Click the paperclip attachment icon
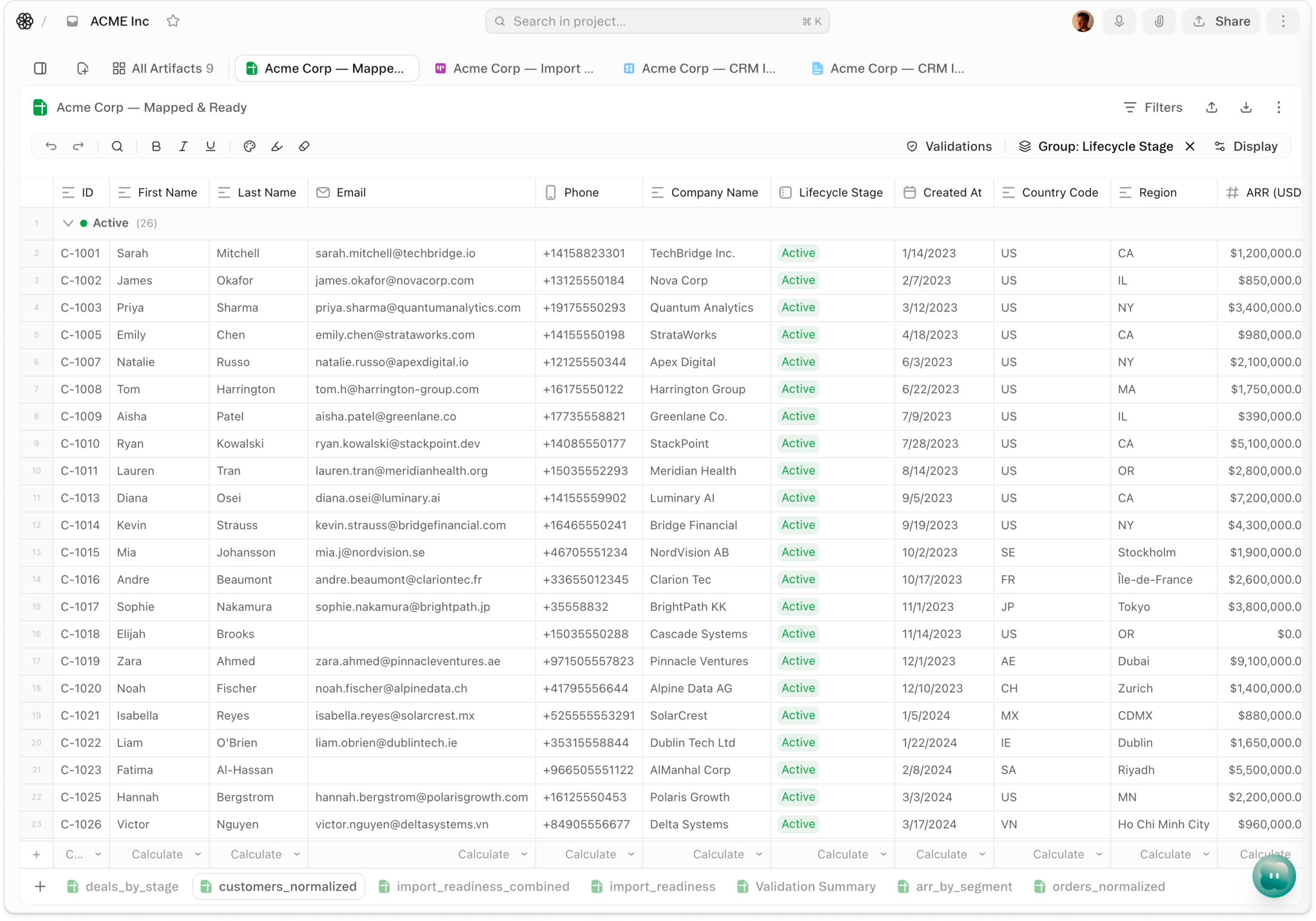Image resolution: width=1316 pixels, height=921 pixels. [x=1159, y=22]
